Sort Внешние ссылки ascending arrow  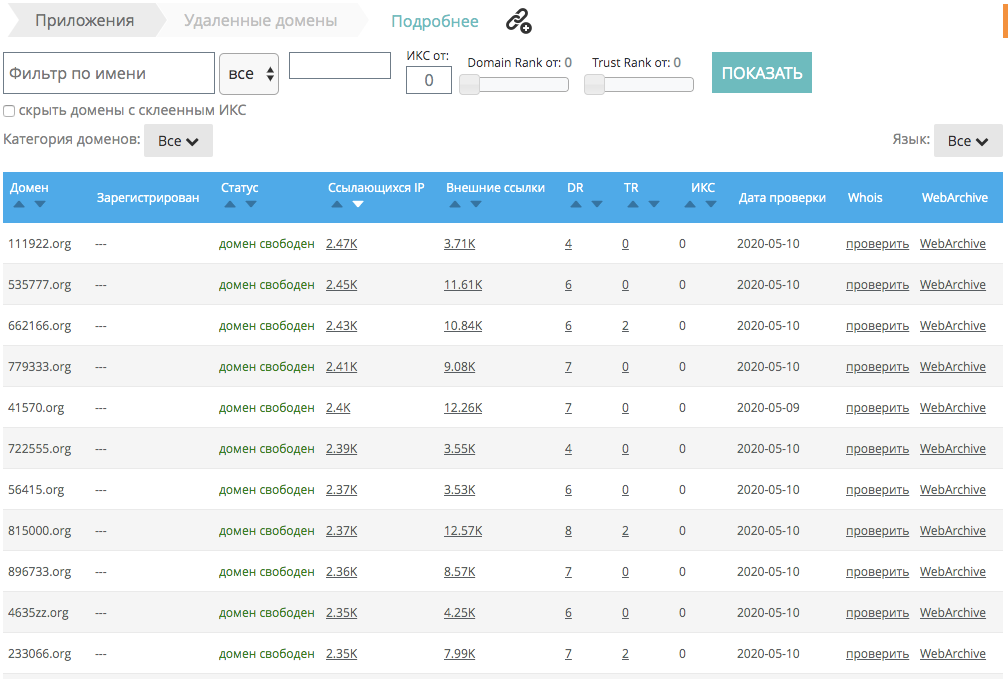(x=454, y=204)
